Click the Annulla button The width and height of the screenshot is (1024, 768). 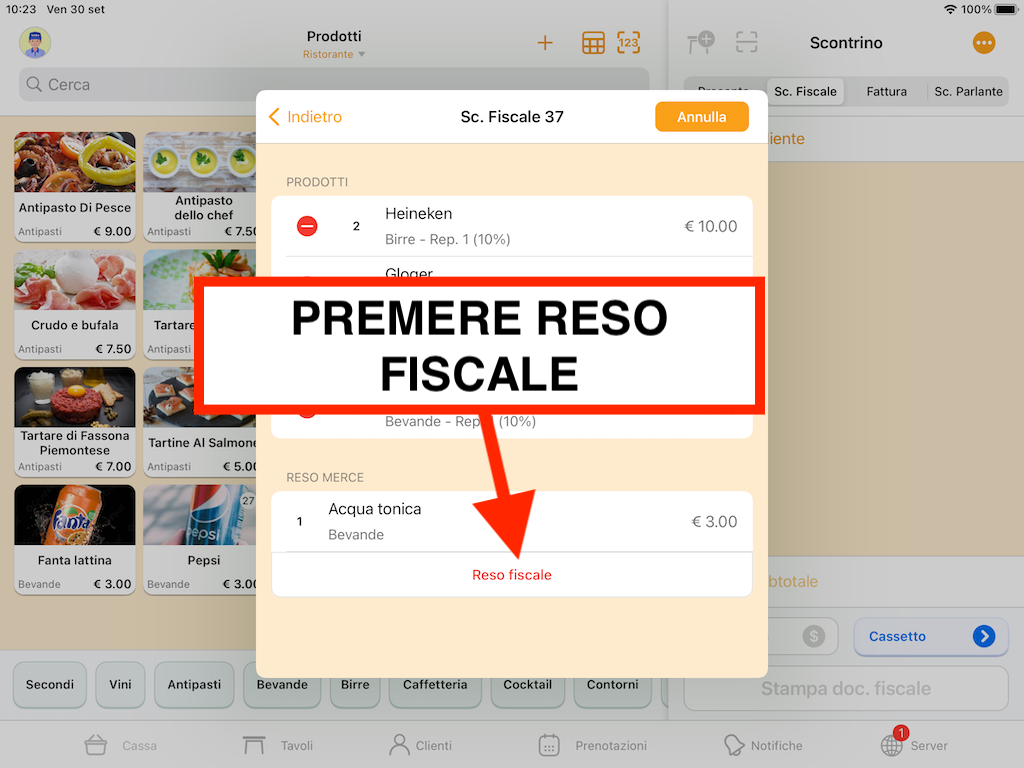point(701,117)
